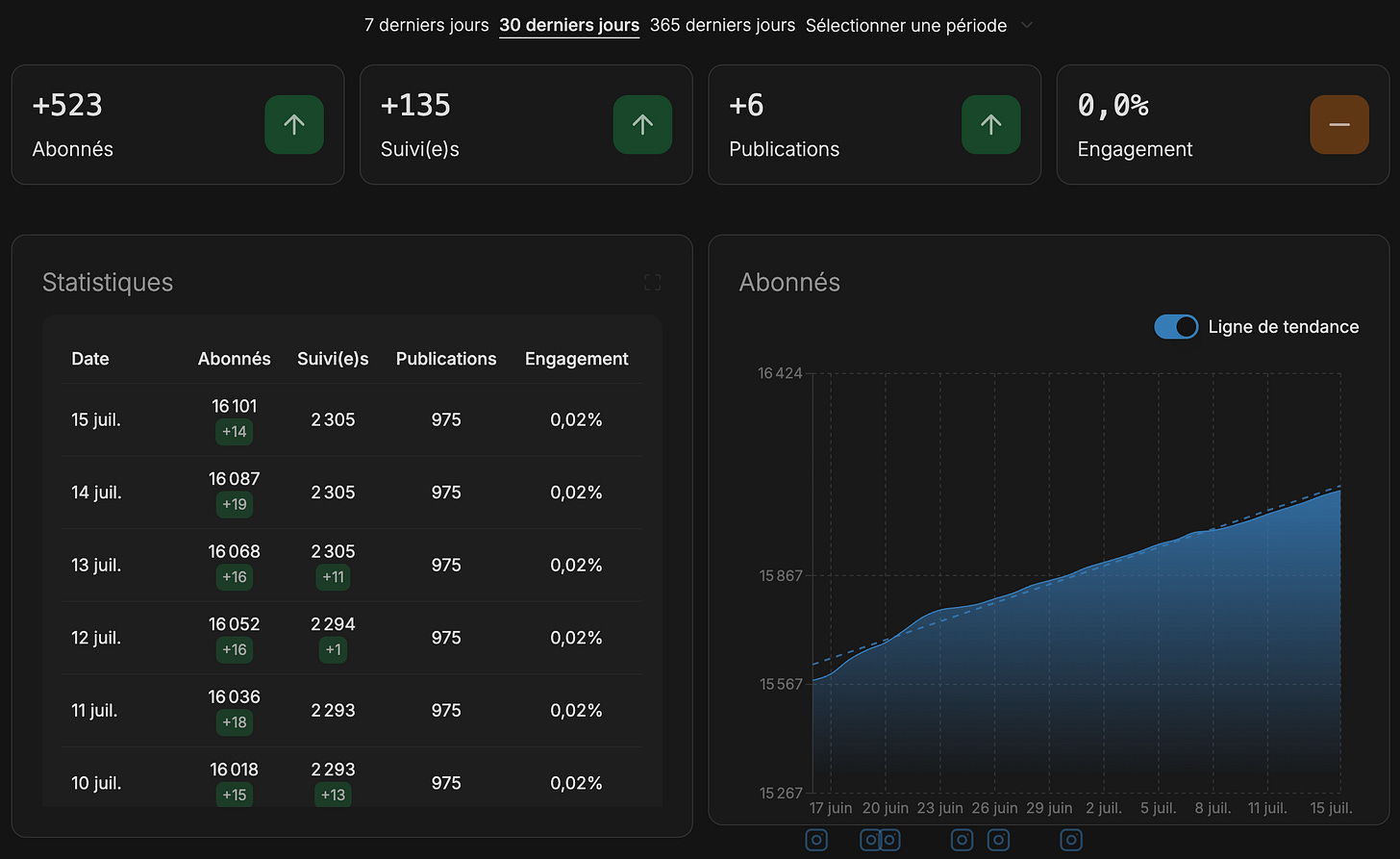Screen dimensions: 1400x859
Task: Click the Publications column header
Action: point(446,359)
